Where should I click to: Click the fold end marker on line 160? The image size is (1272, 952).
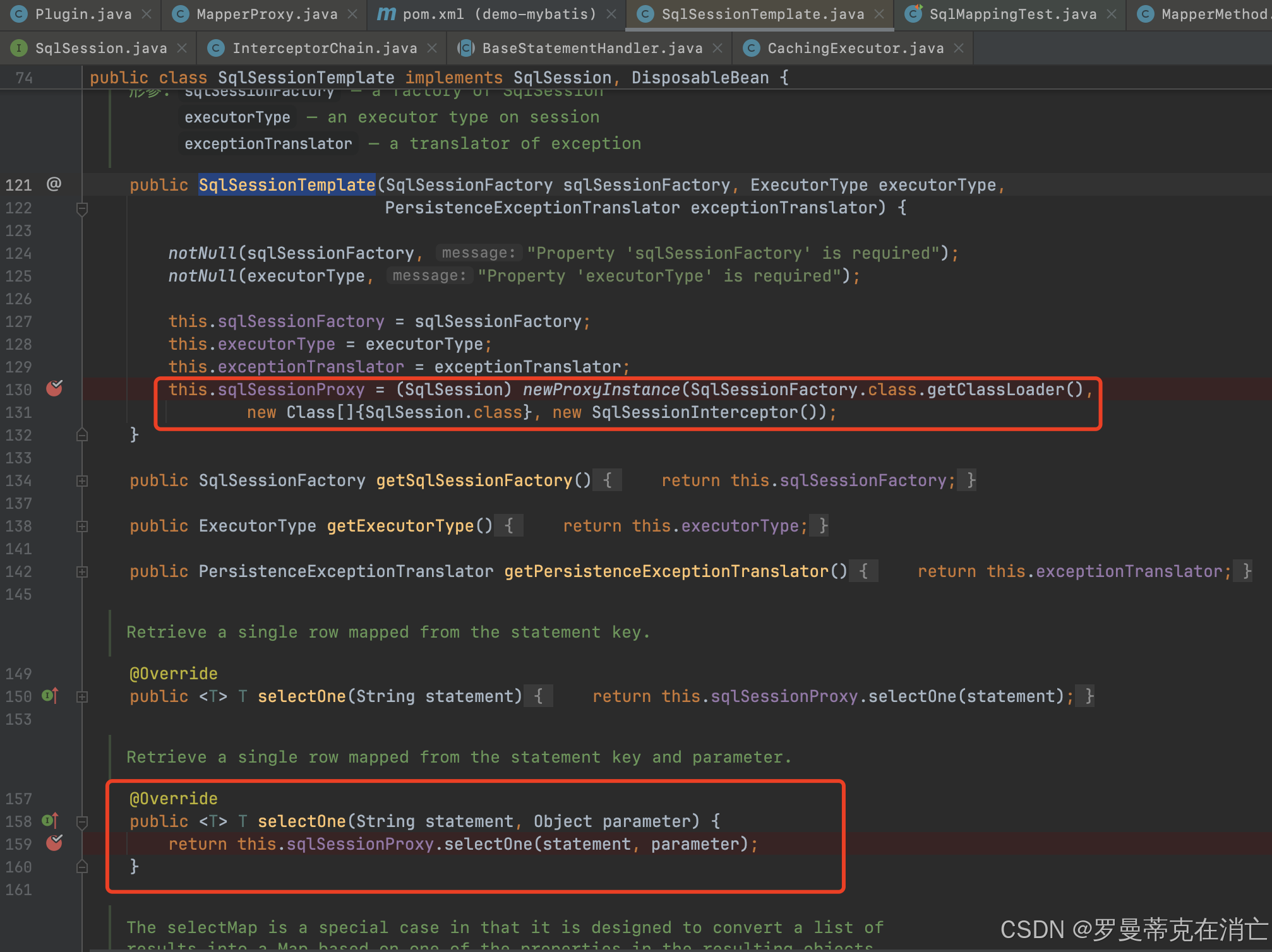(82, 866)
